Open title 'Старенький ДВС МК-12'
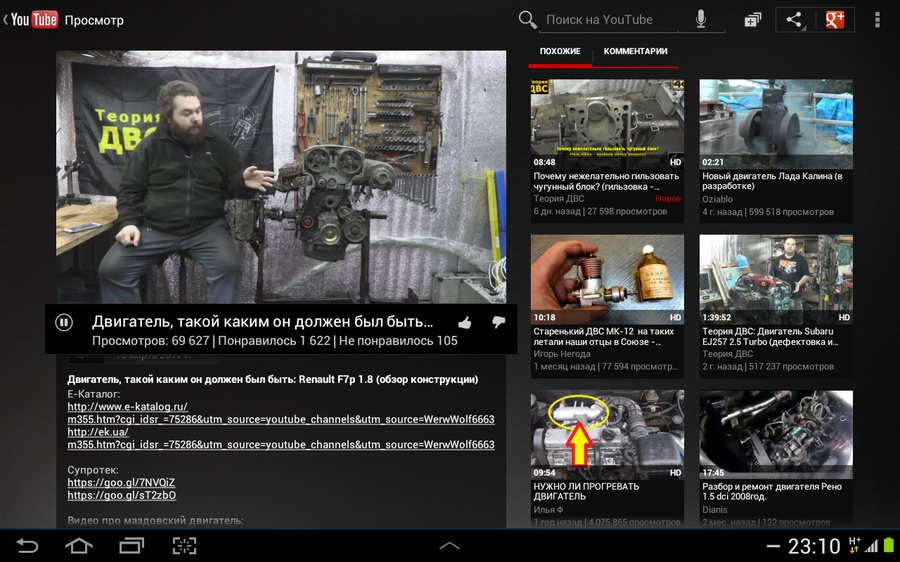Viewport: 900px width, 562px height. point(604,336)
